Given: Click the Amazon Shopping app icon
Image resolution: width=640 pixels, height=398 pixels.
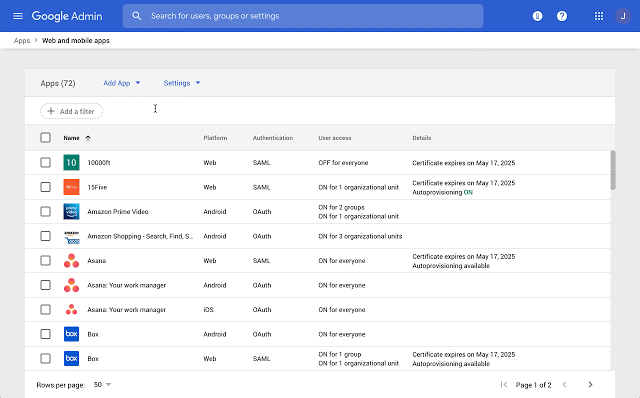Looking at the screenshot, I should [71, 236].
